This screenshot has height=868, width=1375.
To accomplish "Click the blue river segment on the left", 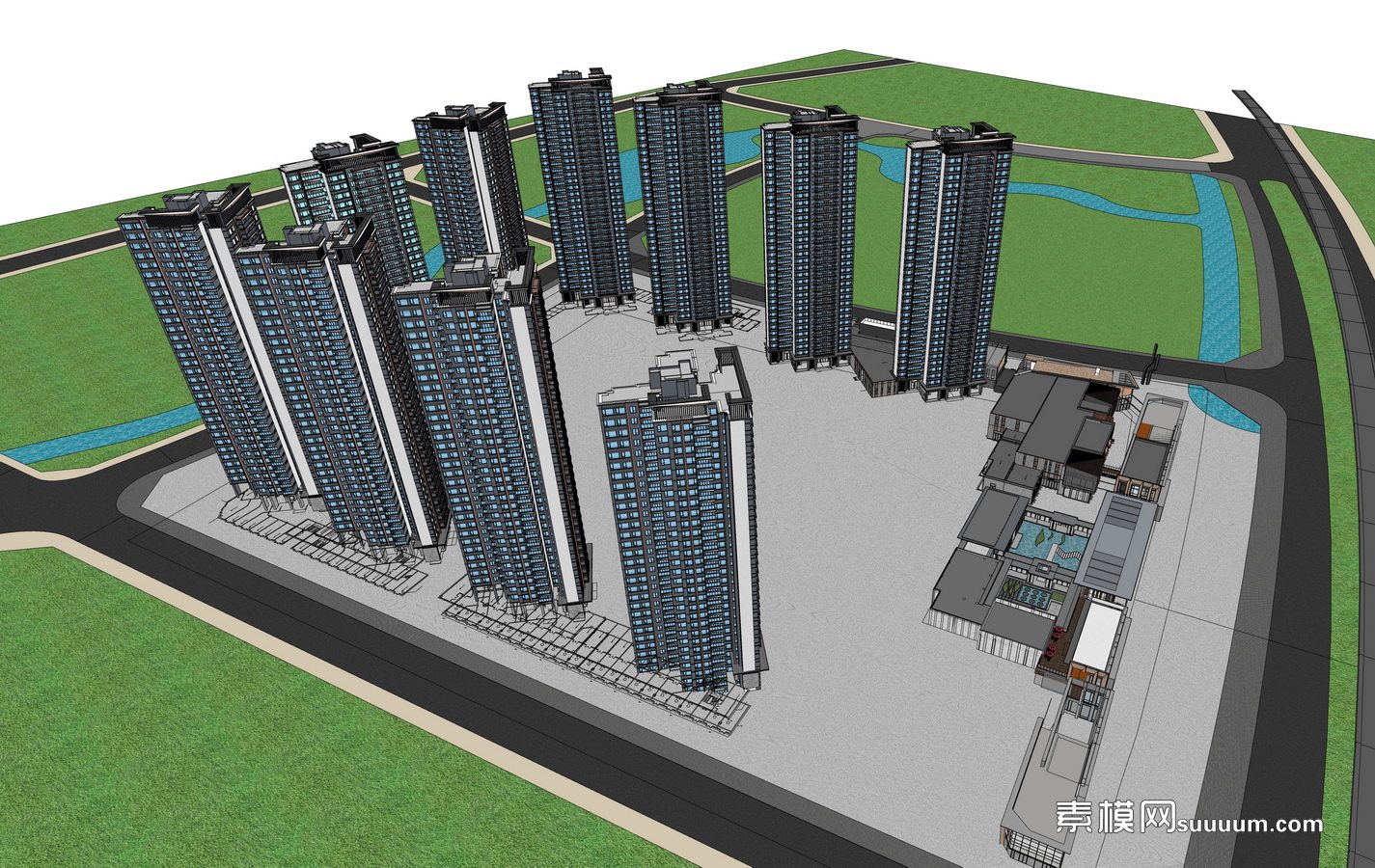I will pyautogui.click(x=96, y=437).
